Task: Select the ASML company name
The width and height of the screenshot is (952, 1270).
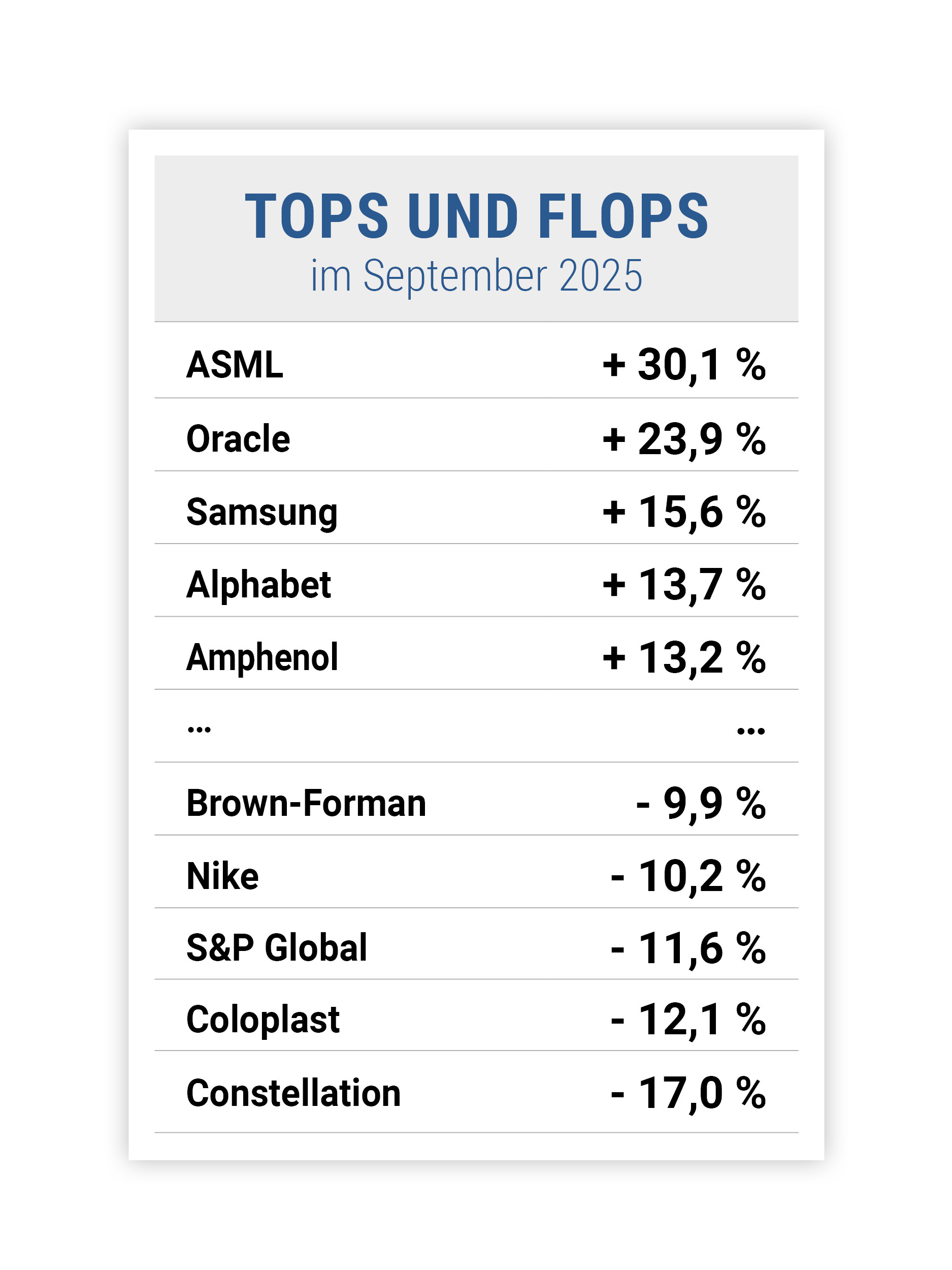Action: pos(235,365)
